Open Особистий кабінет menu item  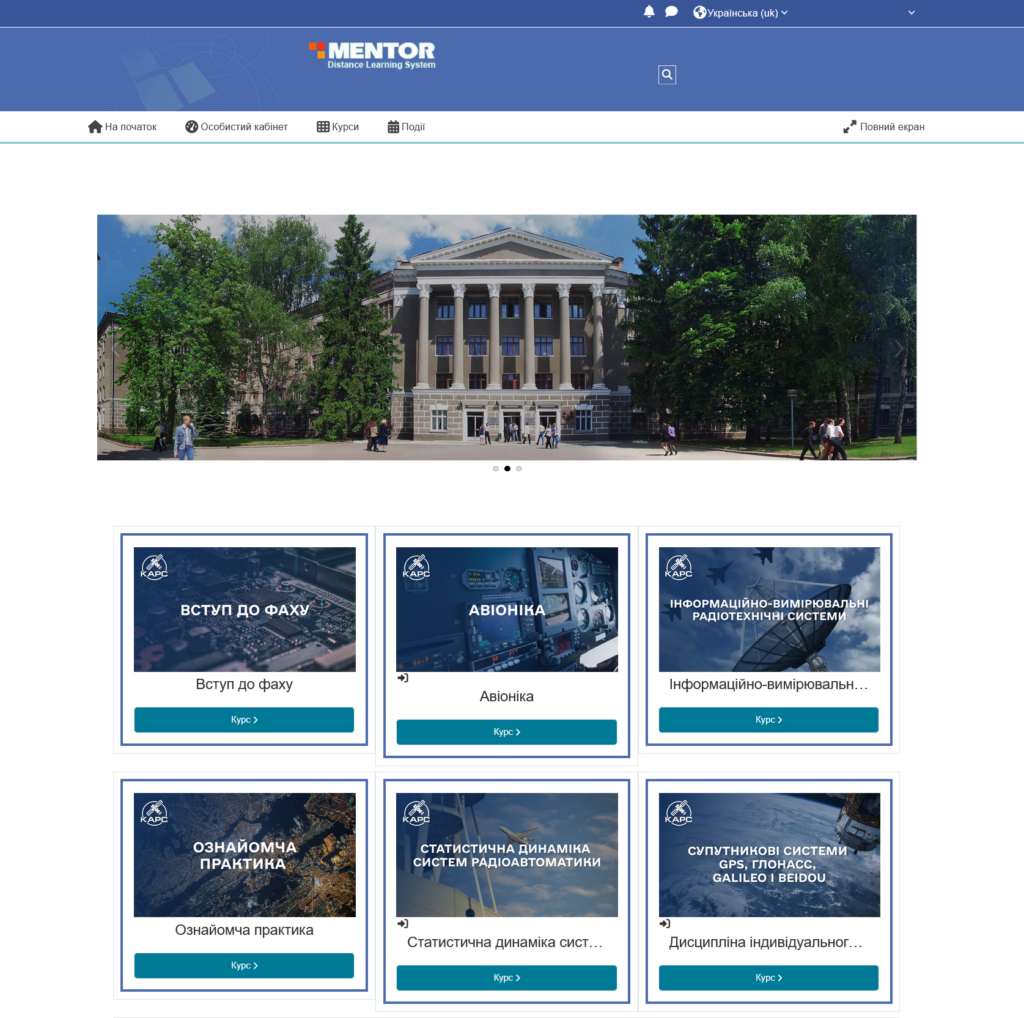(x=244, y=127)
